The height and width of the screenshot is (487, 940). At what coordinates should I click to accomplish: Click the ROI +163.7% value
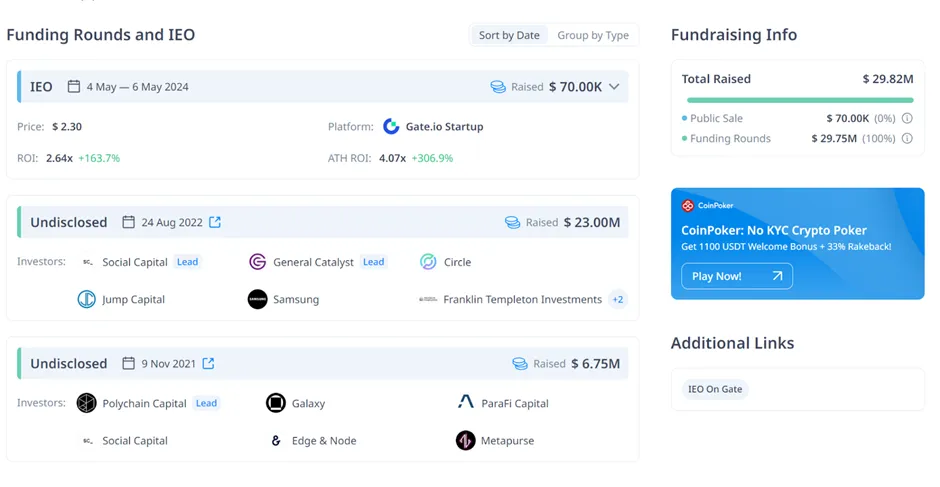(99, 158)
